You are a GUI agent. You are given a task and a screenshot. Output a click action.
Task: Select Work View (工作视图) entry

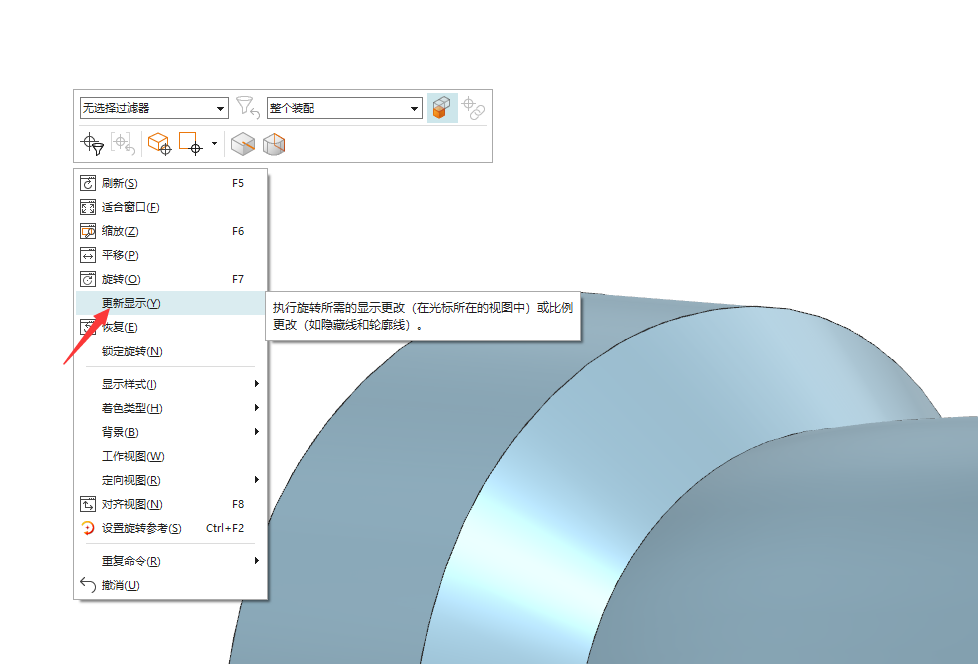[x=132, y=456]
